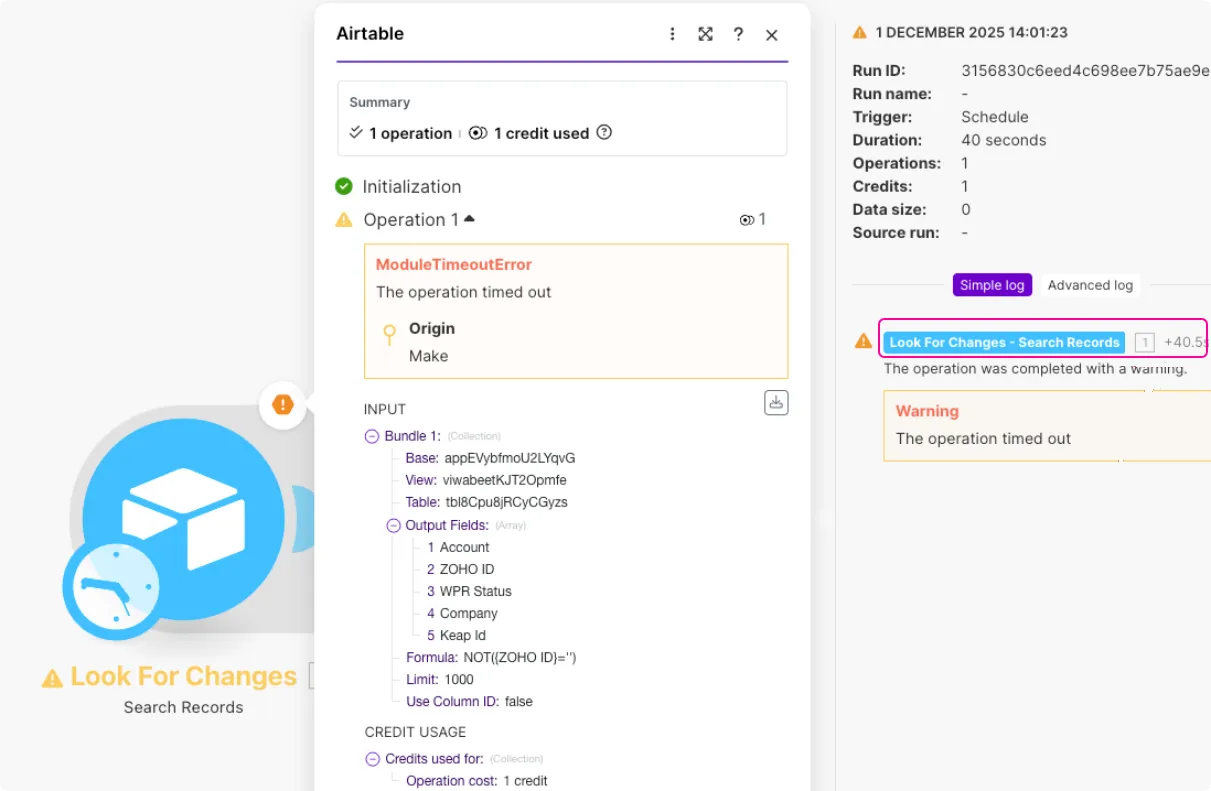Click the Operation cost 1 credit row
1211x791 pixels.
tap(476, 780)
